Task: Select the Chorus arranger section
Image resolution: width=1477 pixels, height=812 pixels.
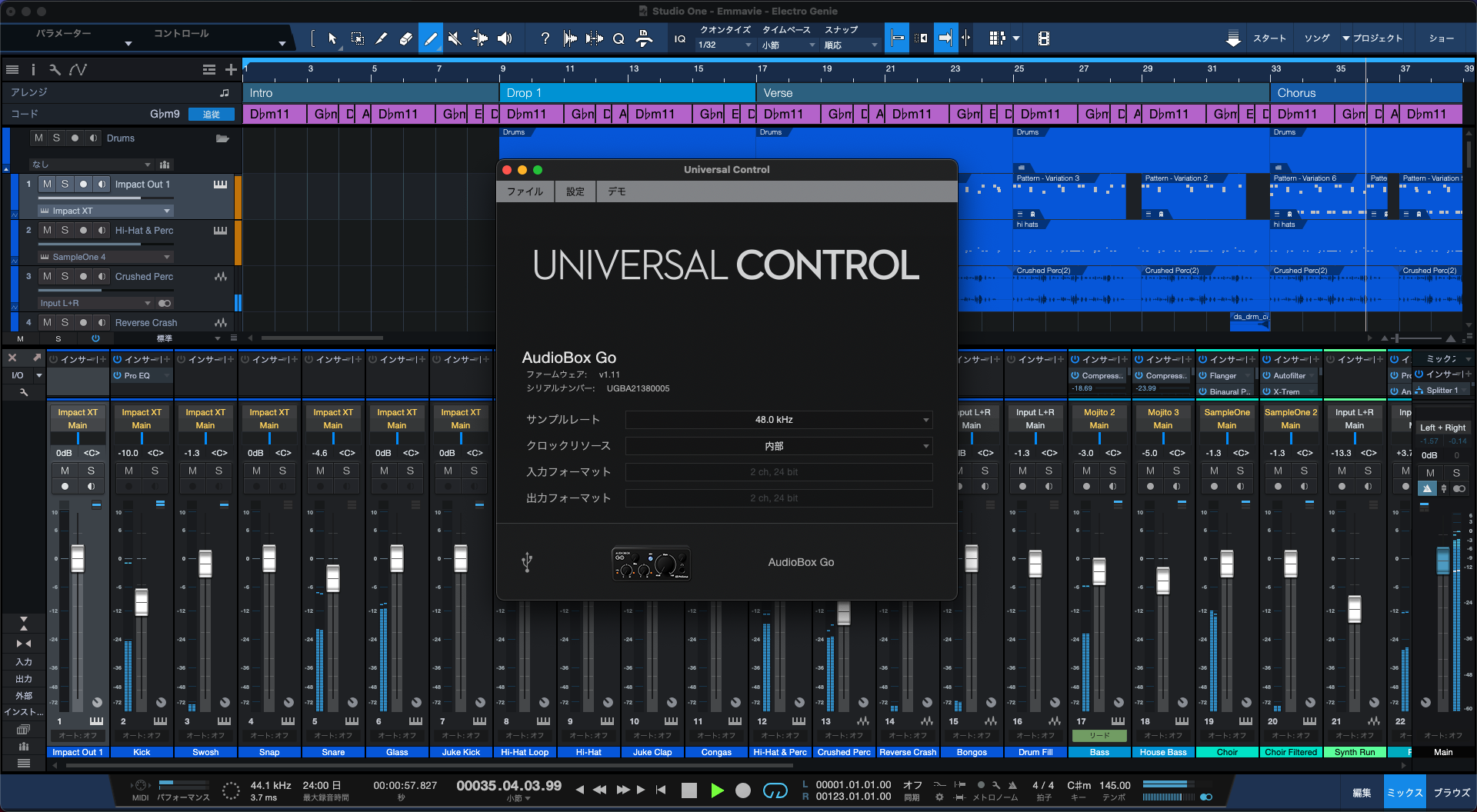Action: tap(1365, 93)
